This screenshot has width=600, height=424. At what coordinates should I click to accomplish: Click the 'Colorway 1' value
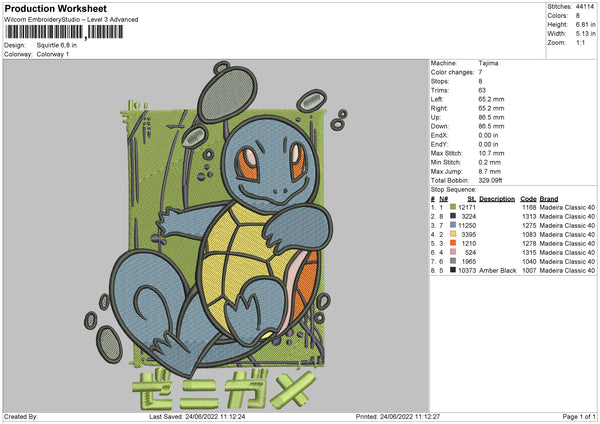click(53, 54)
